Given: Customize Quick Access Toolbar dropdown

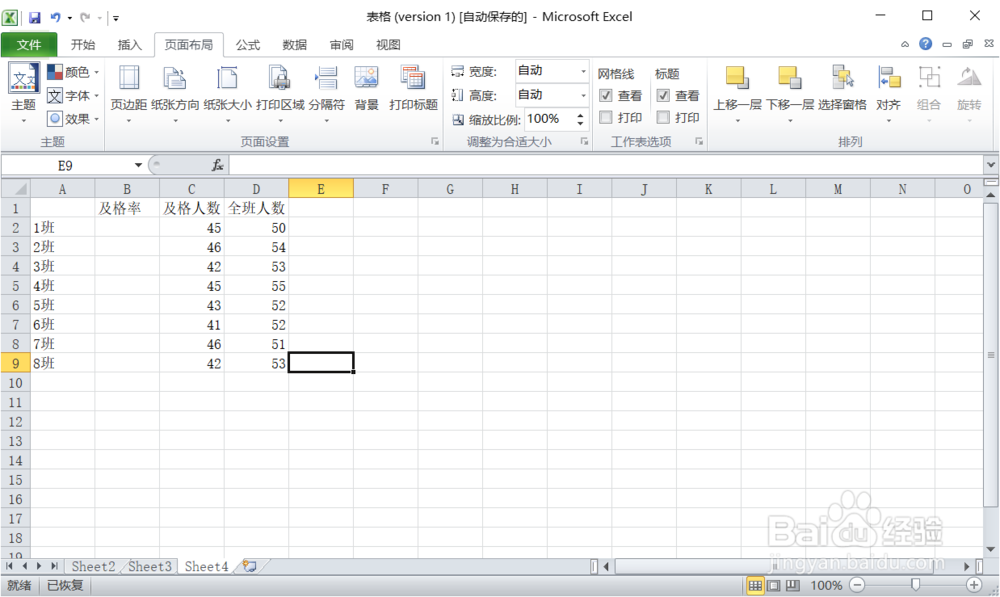Looking at the screenshot, I should coord(116,18).
